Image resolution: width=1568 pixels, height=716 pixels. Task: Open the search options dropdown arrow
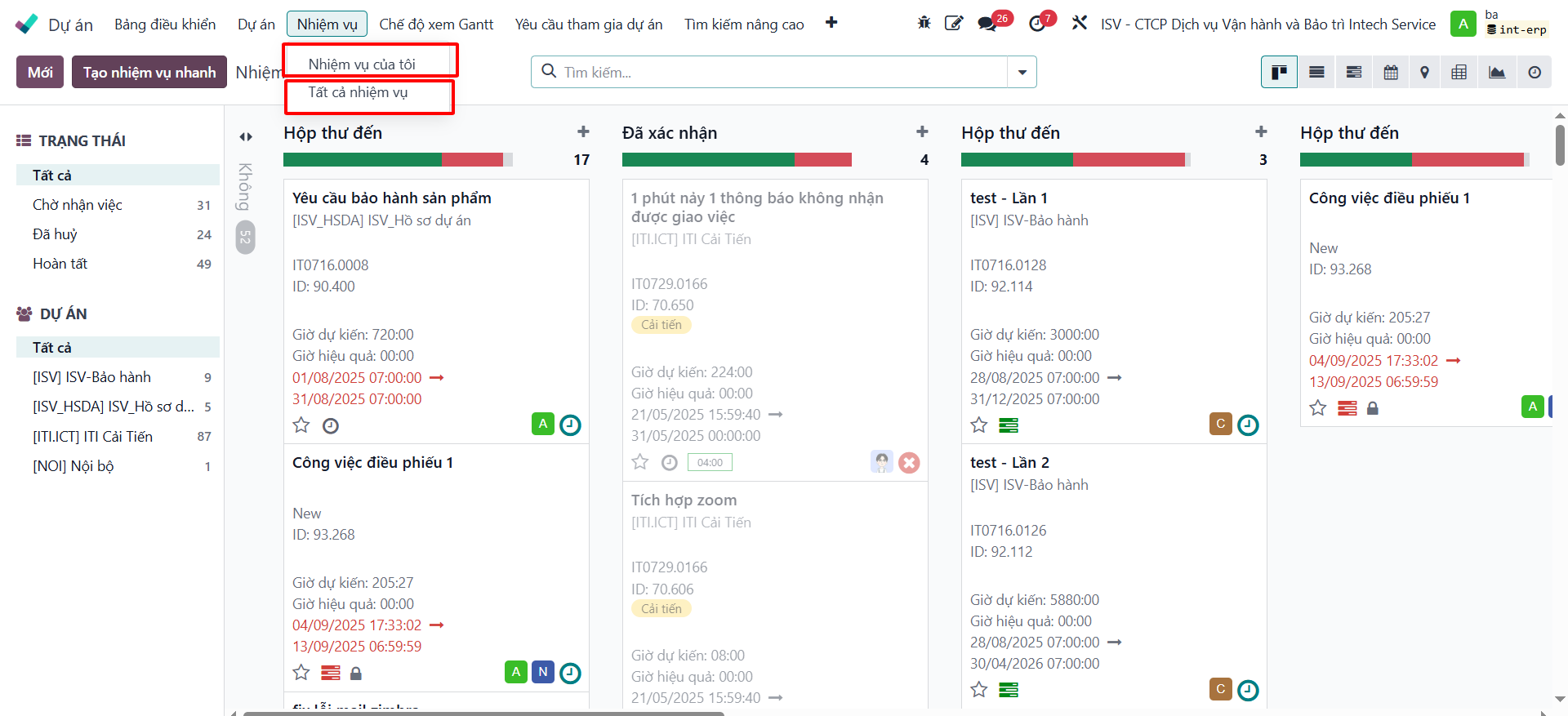click(1022, 73)
